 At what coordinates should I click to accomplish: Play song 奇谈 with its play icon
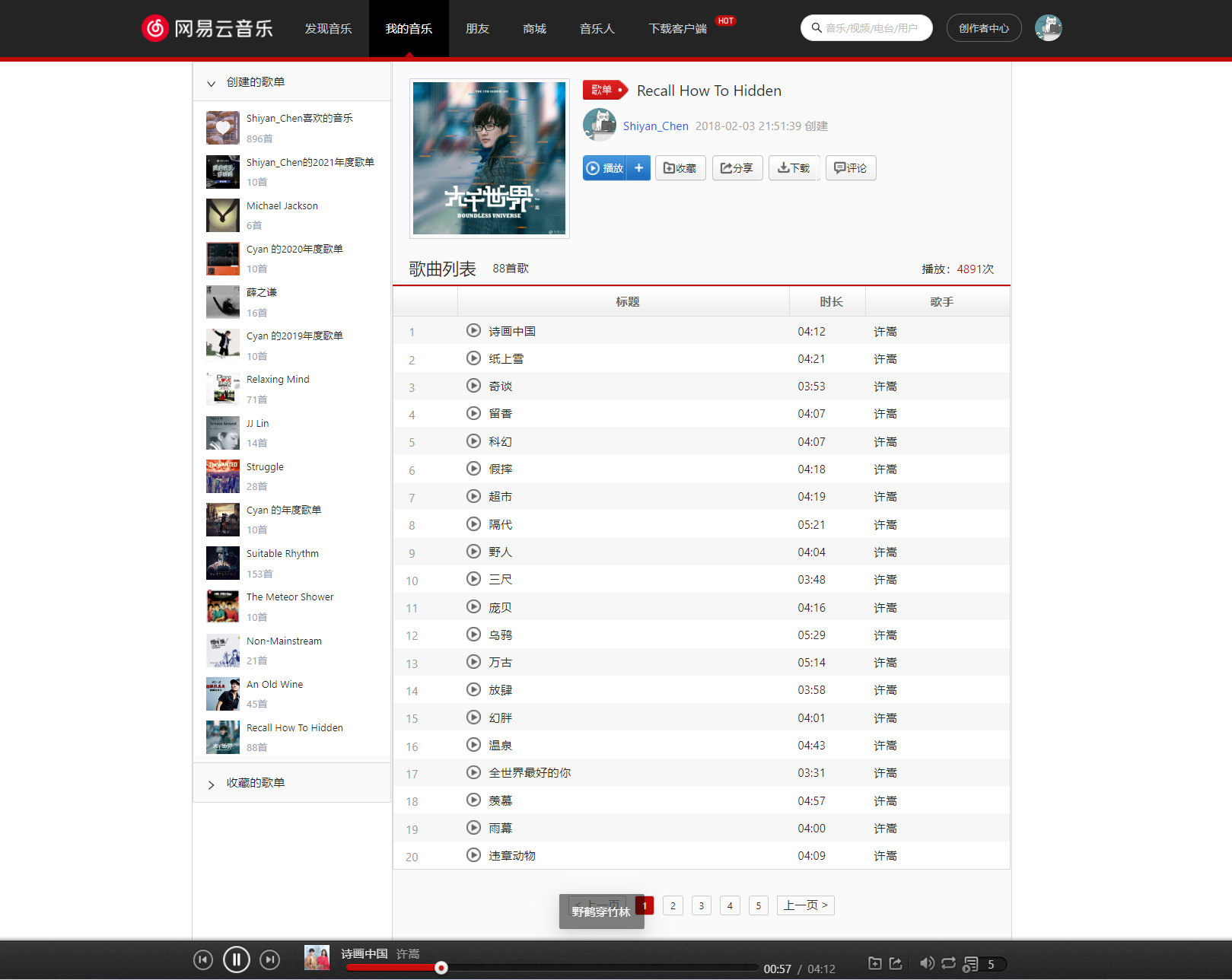tap(473, 386)
